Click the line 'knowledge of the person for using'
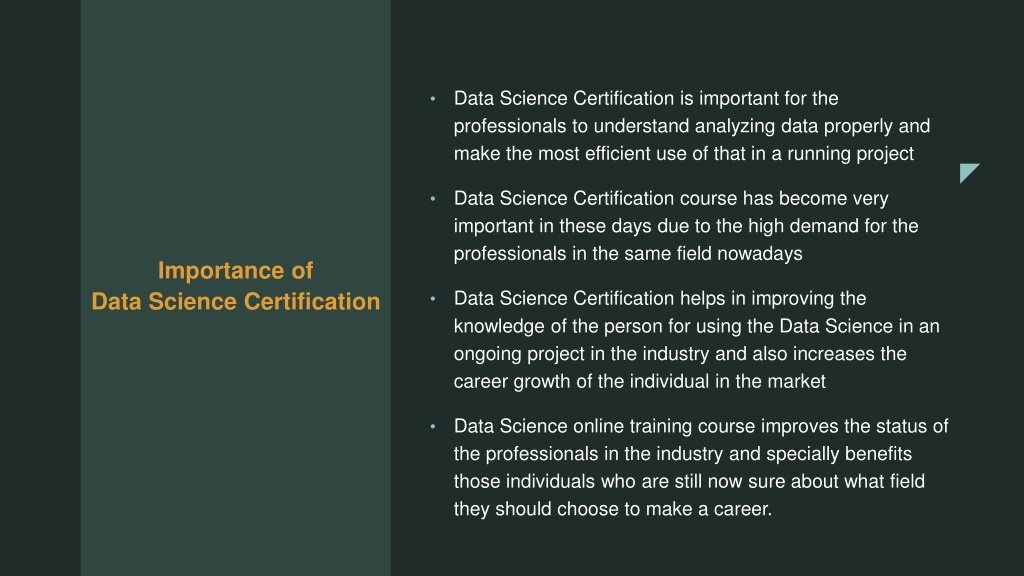Screen dimensions: 1024x576 pyautogui.click(x=696, y=326)
